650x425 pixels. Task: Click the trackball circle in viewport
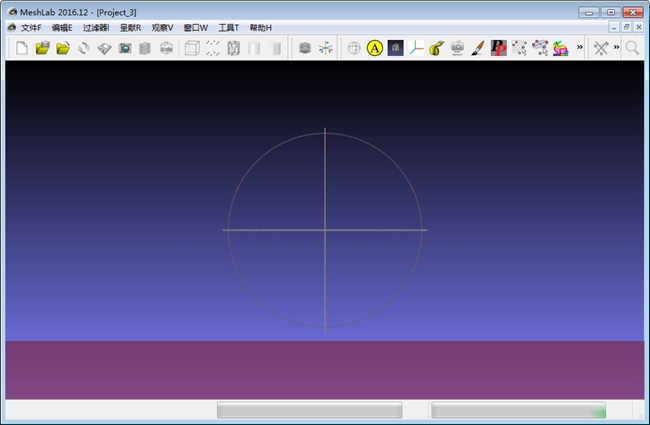click(325, 230)
